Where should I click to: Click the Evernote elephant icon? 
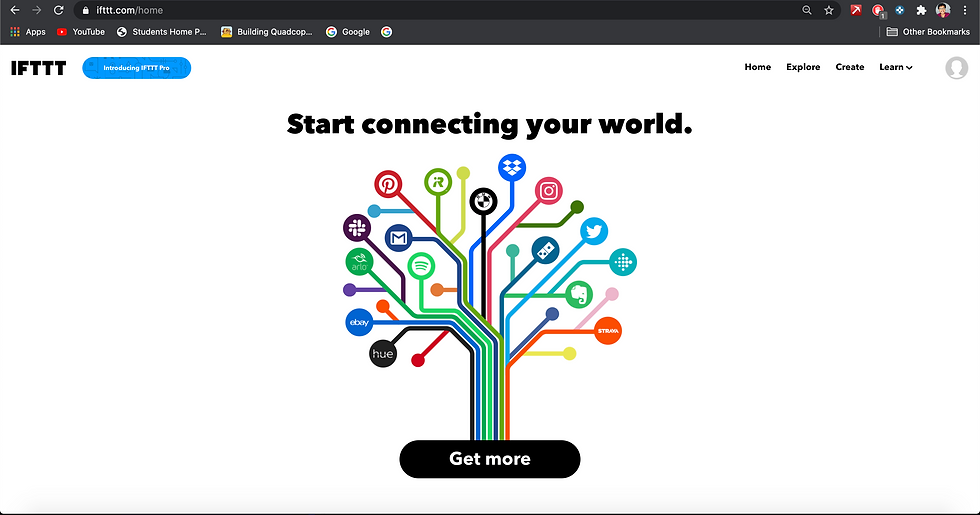[579, 294]
